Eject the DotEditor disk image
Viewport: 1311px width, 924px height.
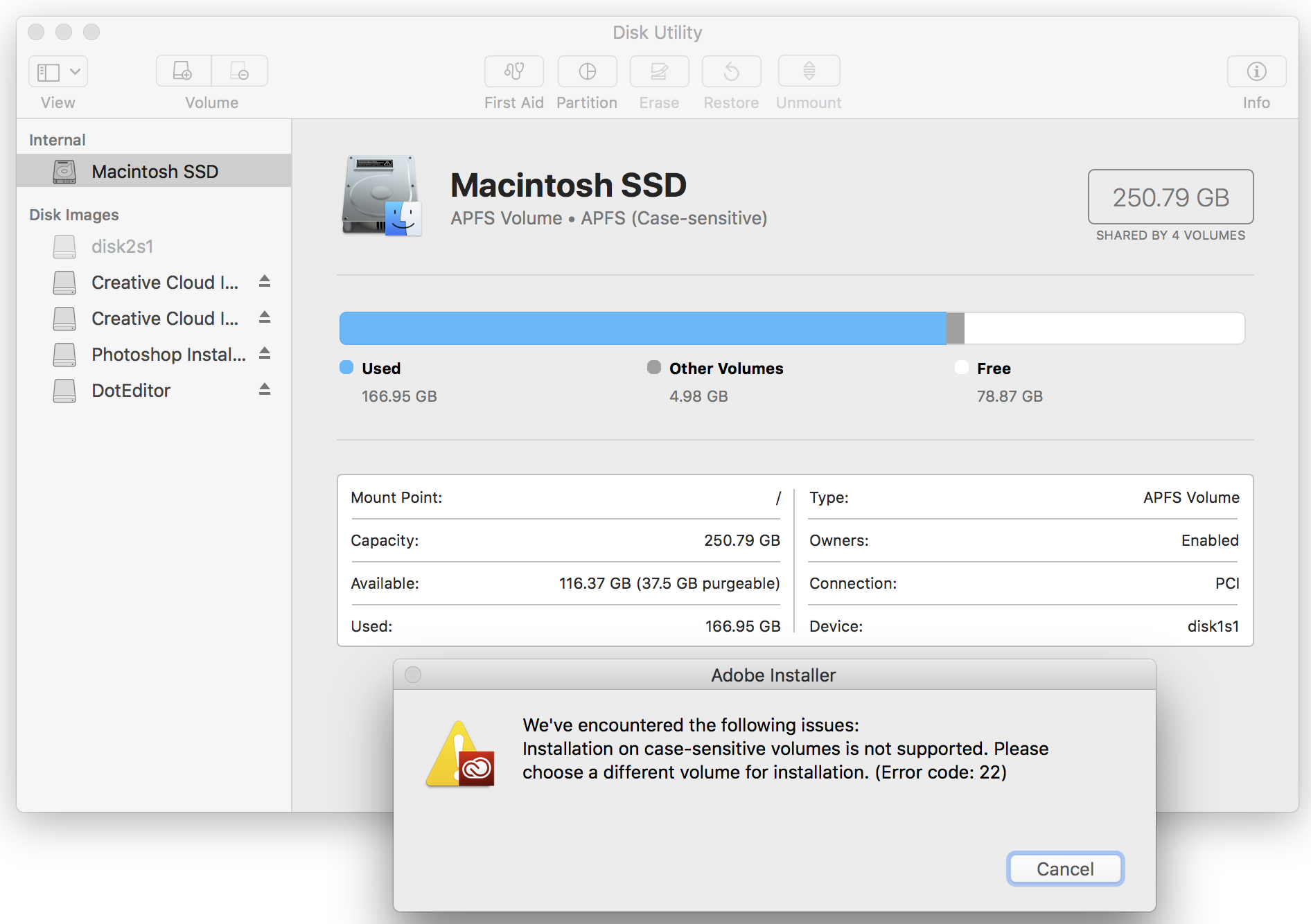click(x=265, y=390)
